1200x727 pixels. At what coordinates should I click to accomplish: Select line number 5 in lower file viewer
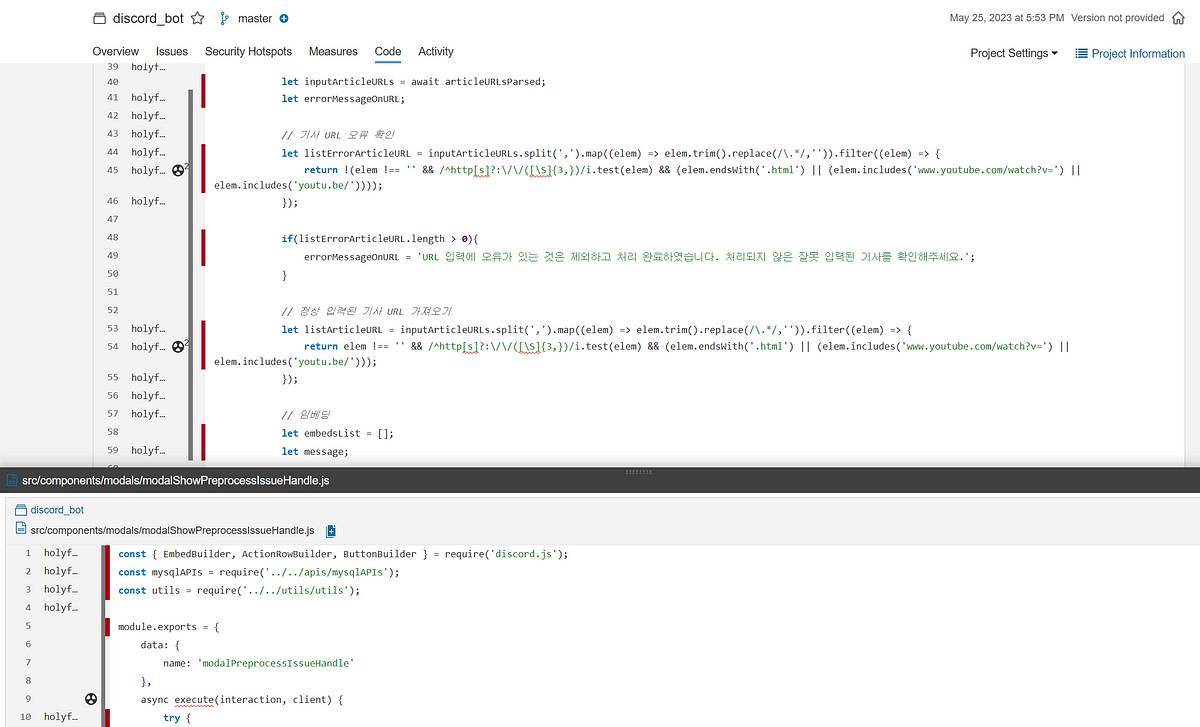click(28, 626)
